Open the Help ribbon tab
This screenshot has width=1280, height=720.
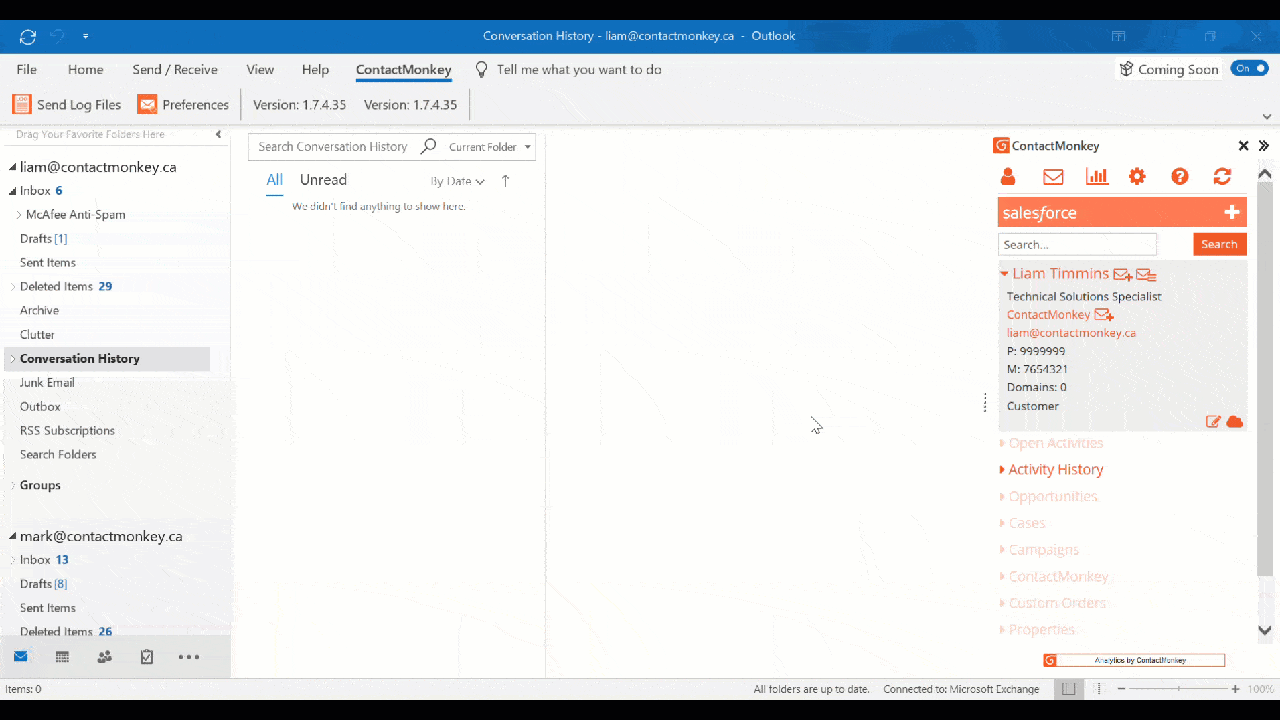(x=315, y=69)
